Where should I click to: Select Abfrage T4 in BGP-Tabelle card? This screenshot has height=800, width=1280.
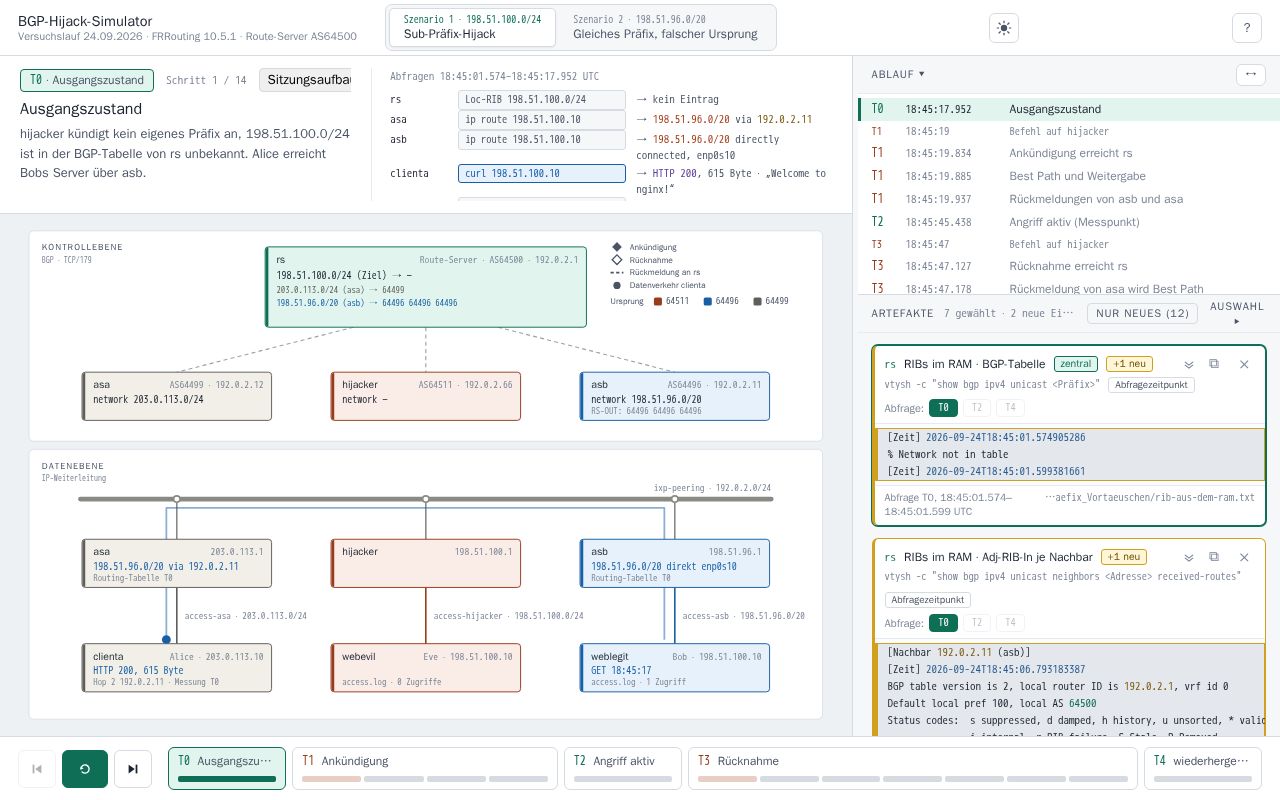[x=1010, y=408]
